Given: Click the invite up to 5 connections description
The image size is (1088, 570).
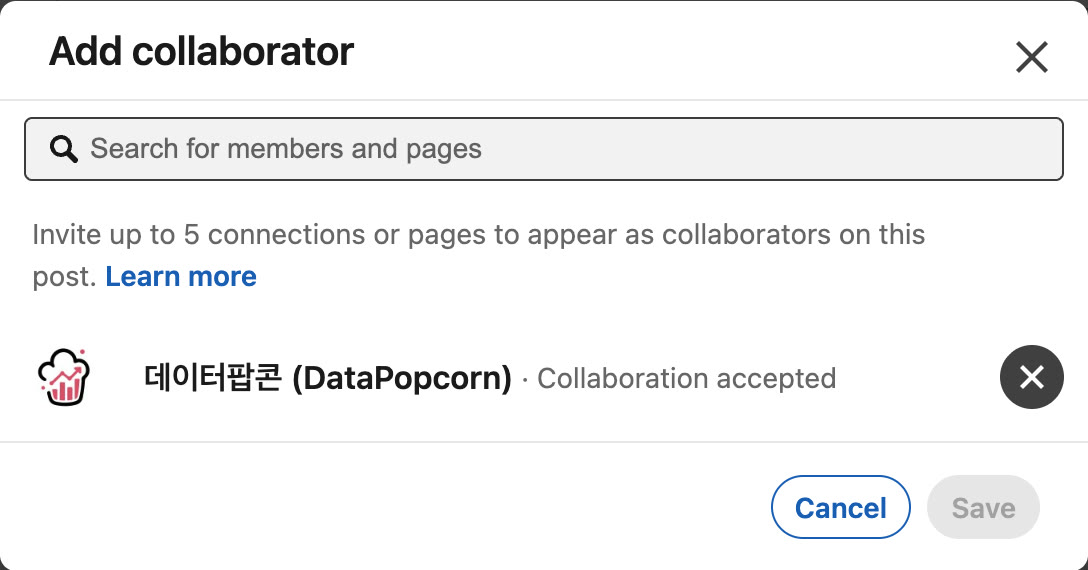Looking at the screenshot, I should [x=478, y=255].
